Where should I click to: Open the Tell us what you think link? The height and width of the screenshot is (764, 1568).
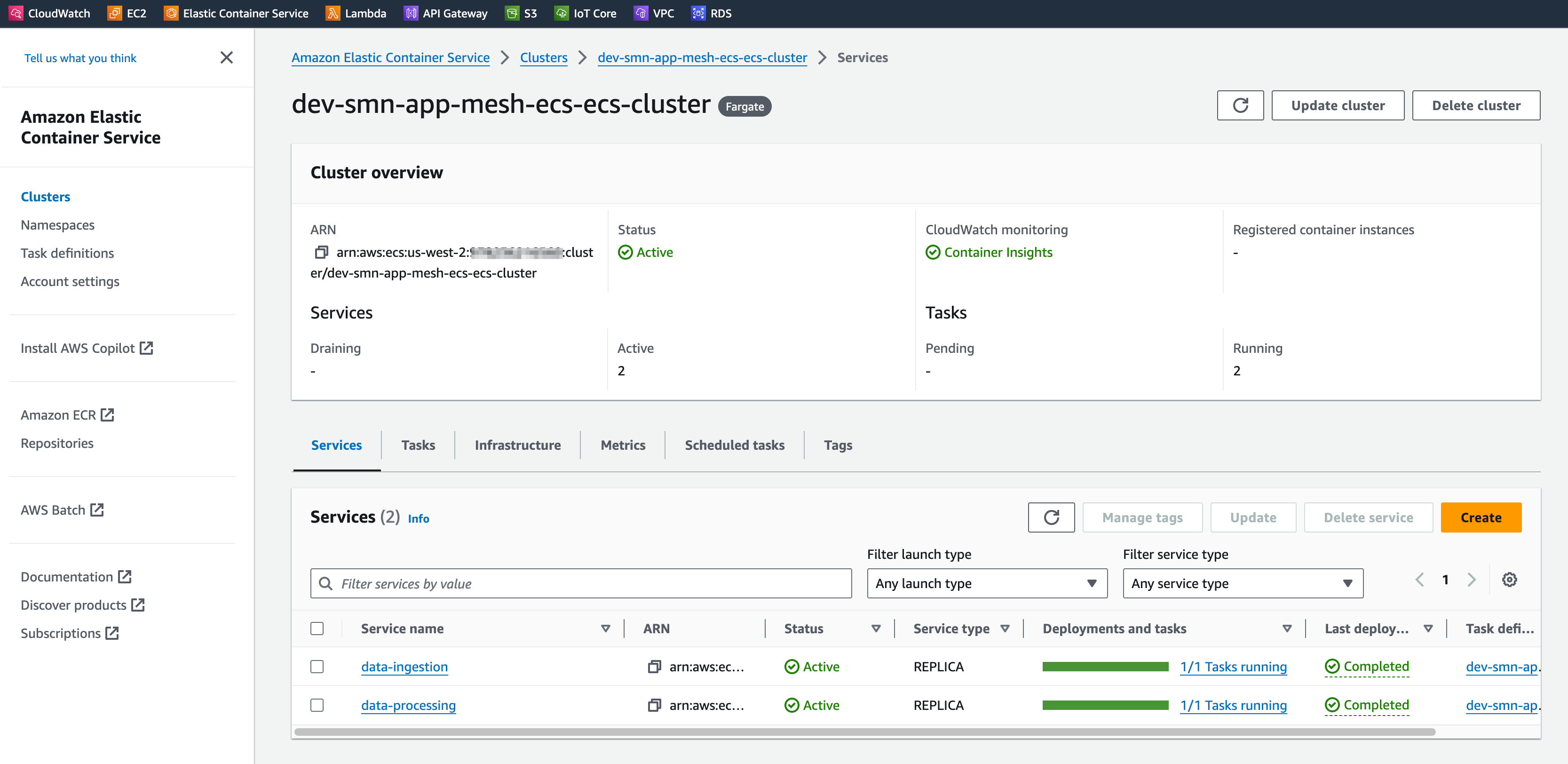click(80, 58)
